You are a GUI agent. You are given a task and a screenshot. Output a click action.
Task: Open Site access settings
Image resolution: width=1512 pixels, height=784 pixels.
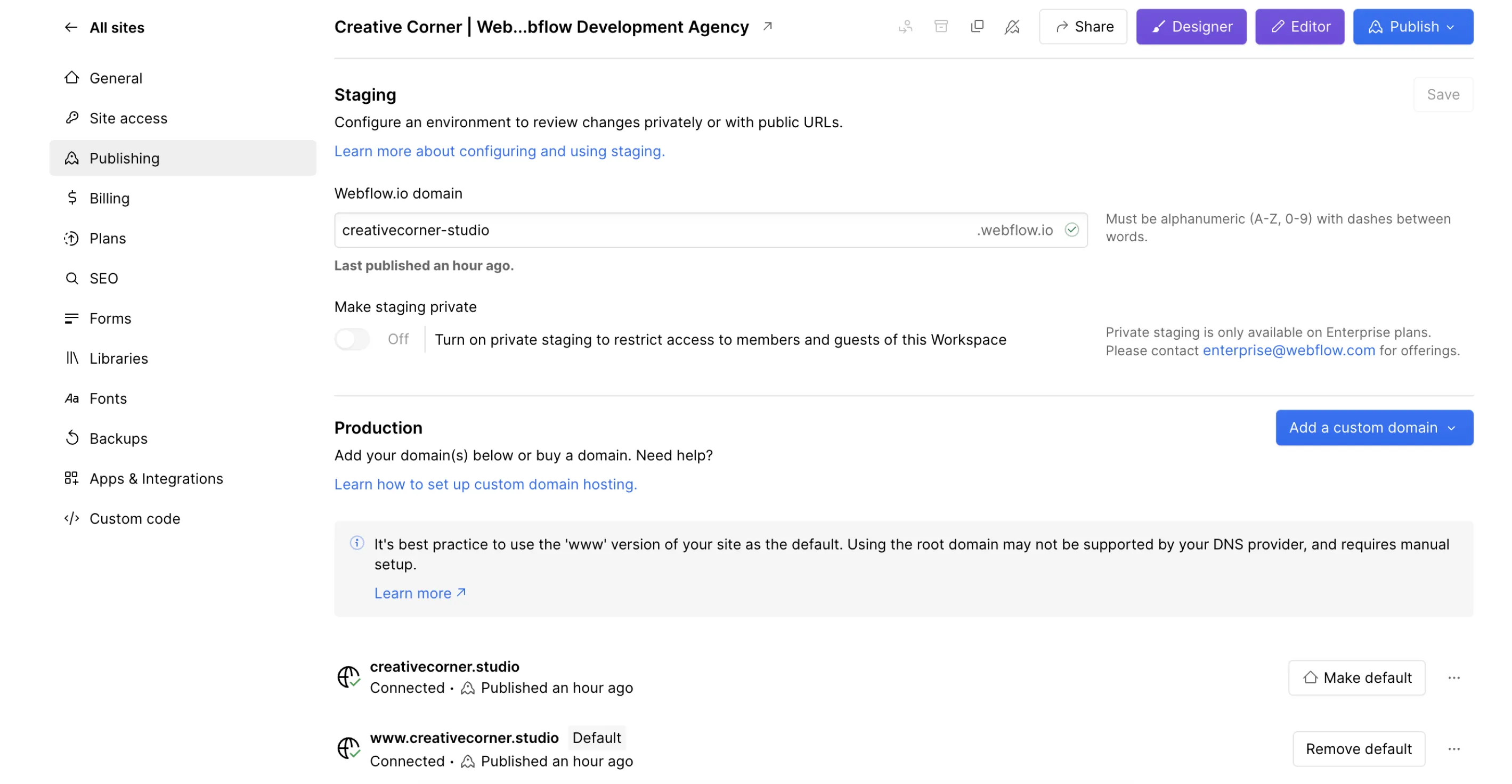[183, 117]
